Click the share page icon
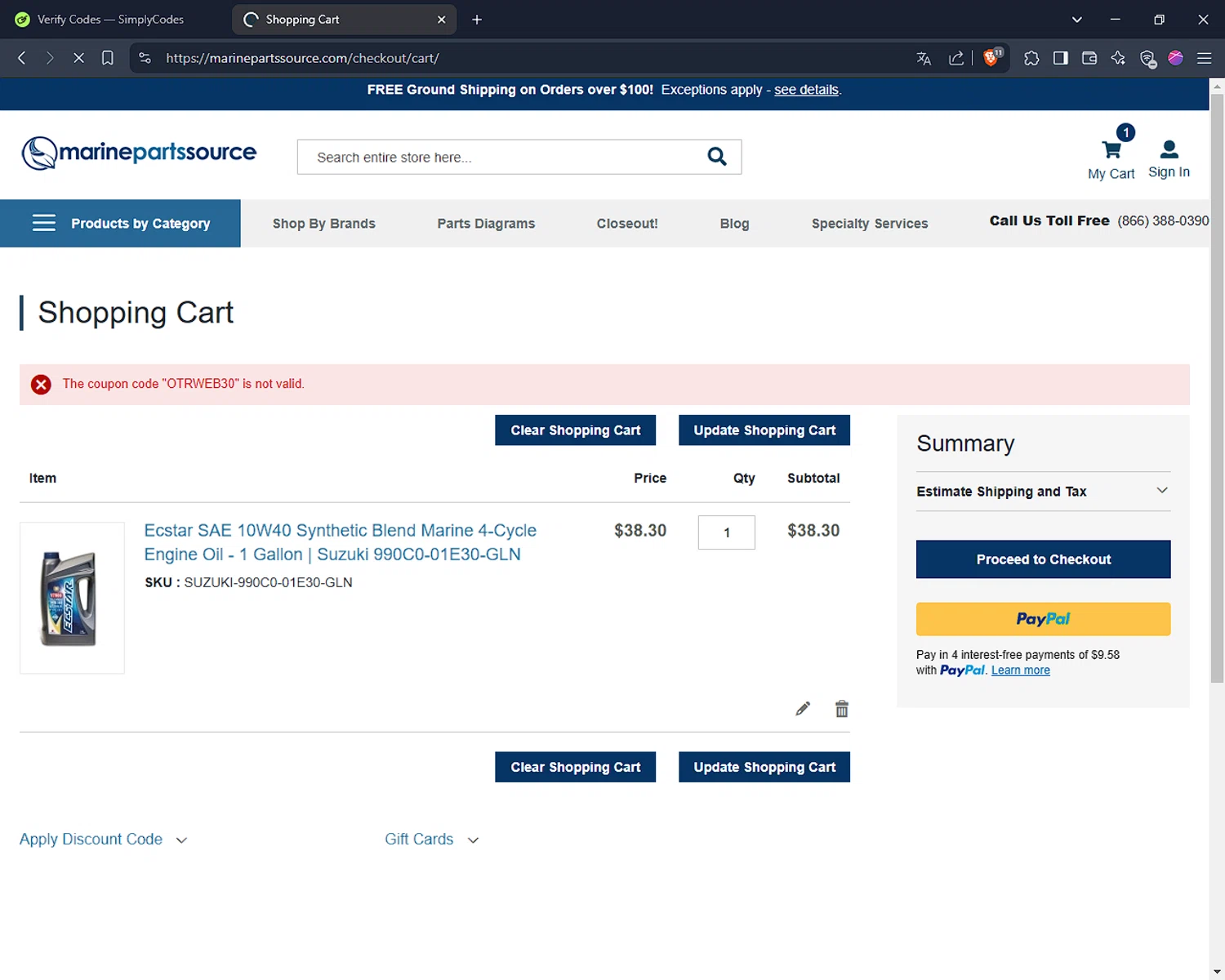The height and width of the screenshot is (980, 1225). [955, 58]
